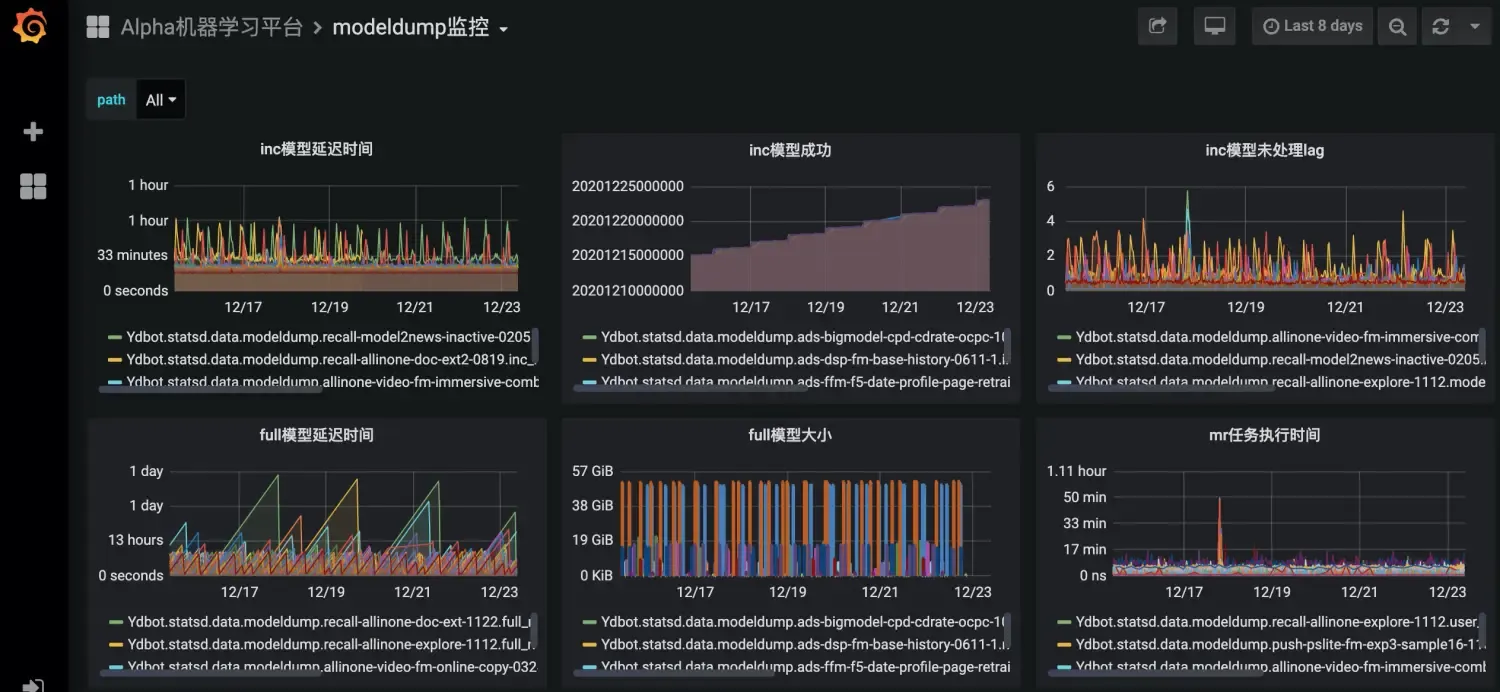
Task: Open the Last 8 days time picker
Action: click(1312, 27)
